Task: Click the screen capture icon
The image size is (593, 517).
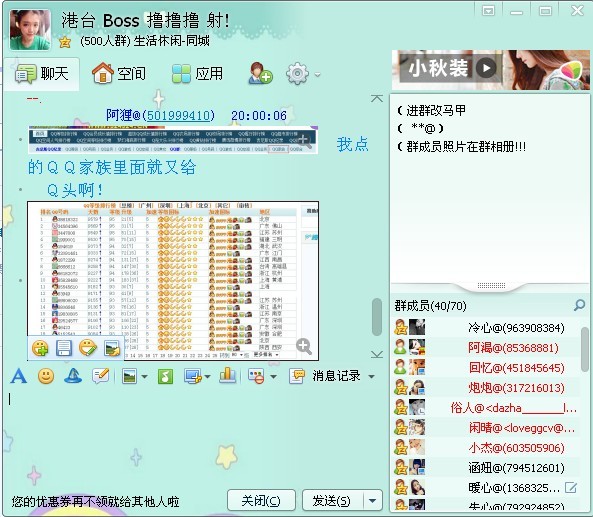Action: [x=193, y=376]
